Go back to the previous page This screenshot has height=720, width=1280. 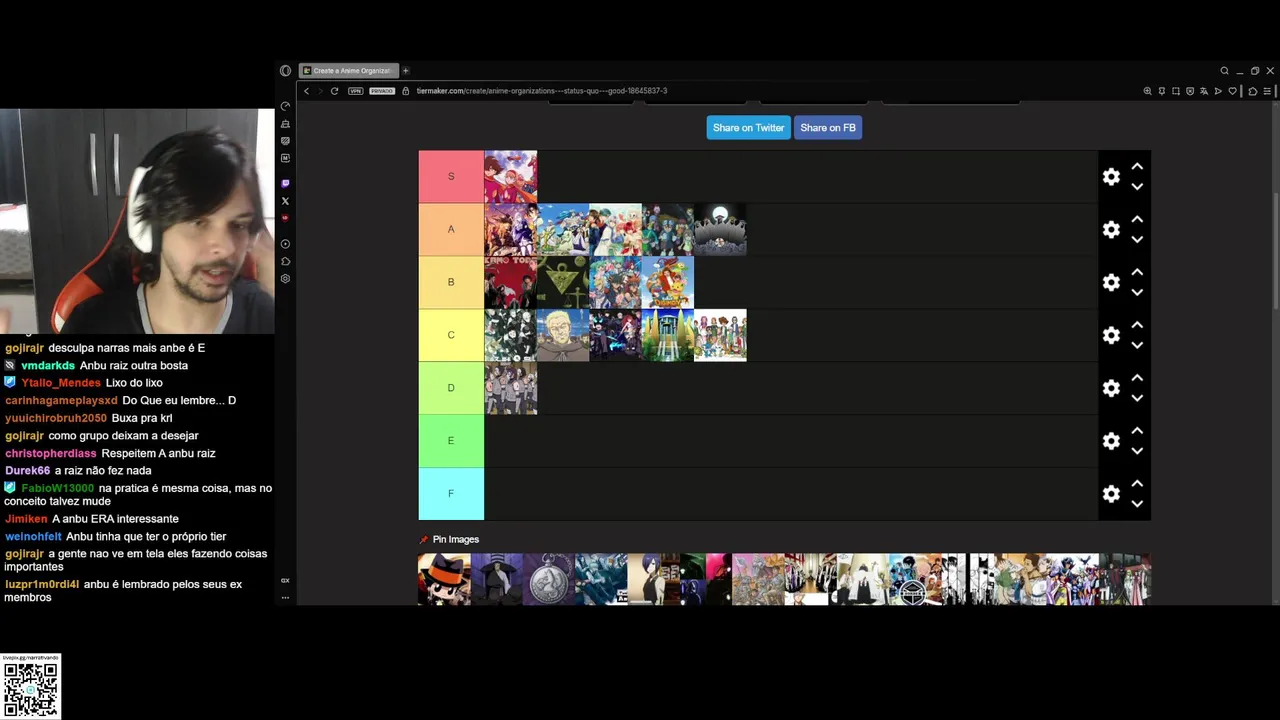tap(307, 91)
